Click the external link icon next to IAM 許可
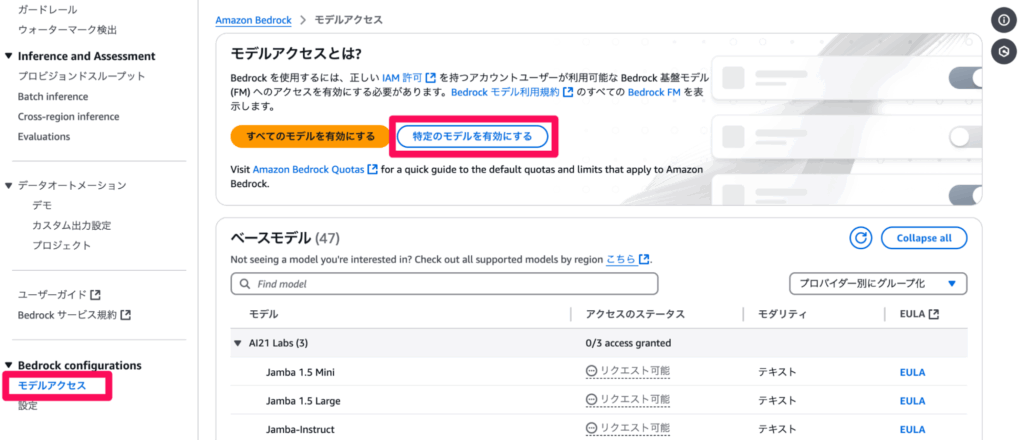Screen dimensions: 1024x440 pyautogui.click(x=430, y=78)
